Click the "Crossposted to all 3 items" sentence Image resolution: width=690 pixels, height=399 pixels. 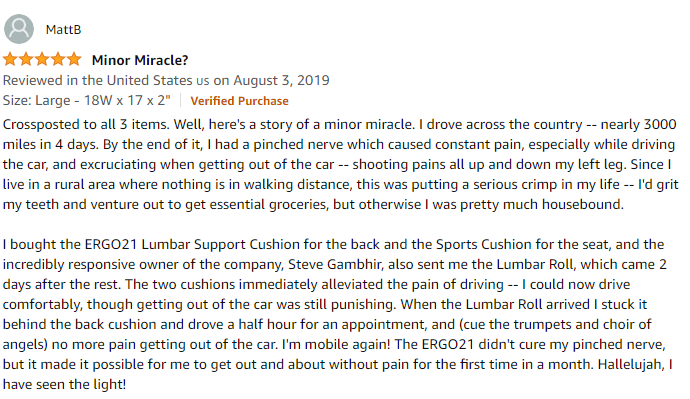tap(86, 124)
